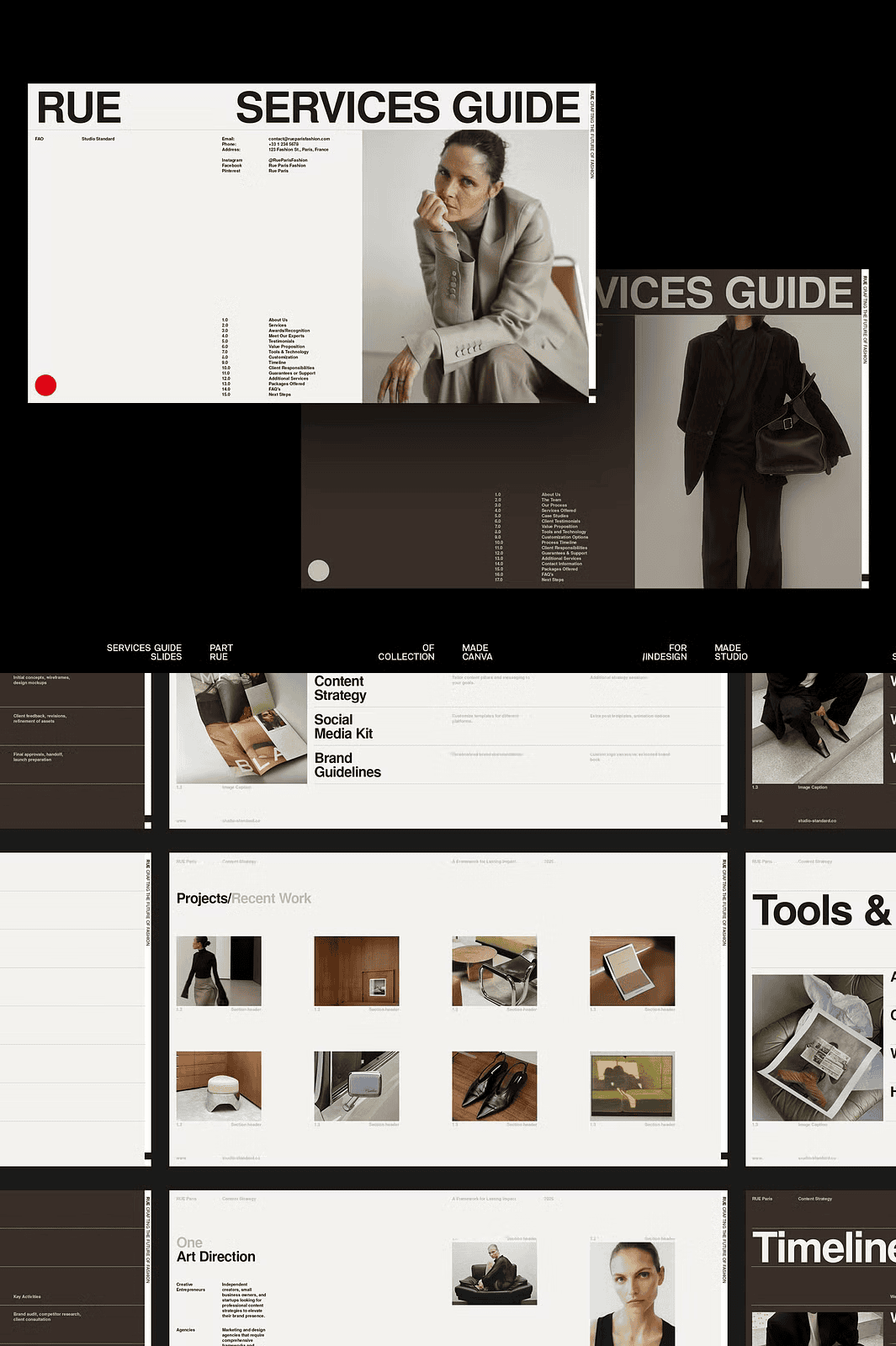Click the Art Direction section heading

click(x=216, y=1257)
